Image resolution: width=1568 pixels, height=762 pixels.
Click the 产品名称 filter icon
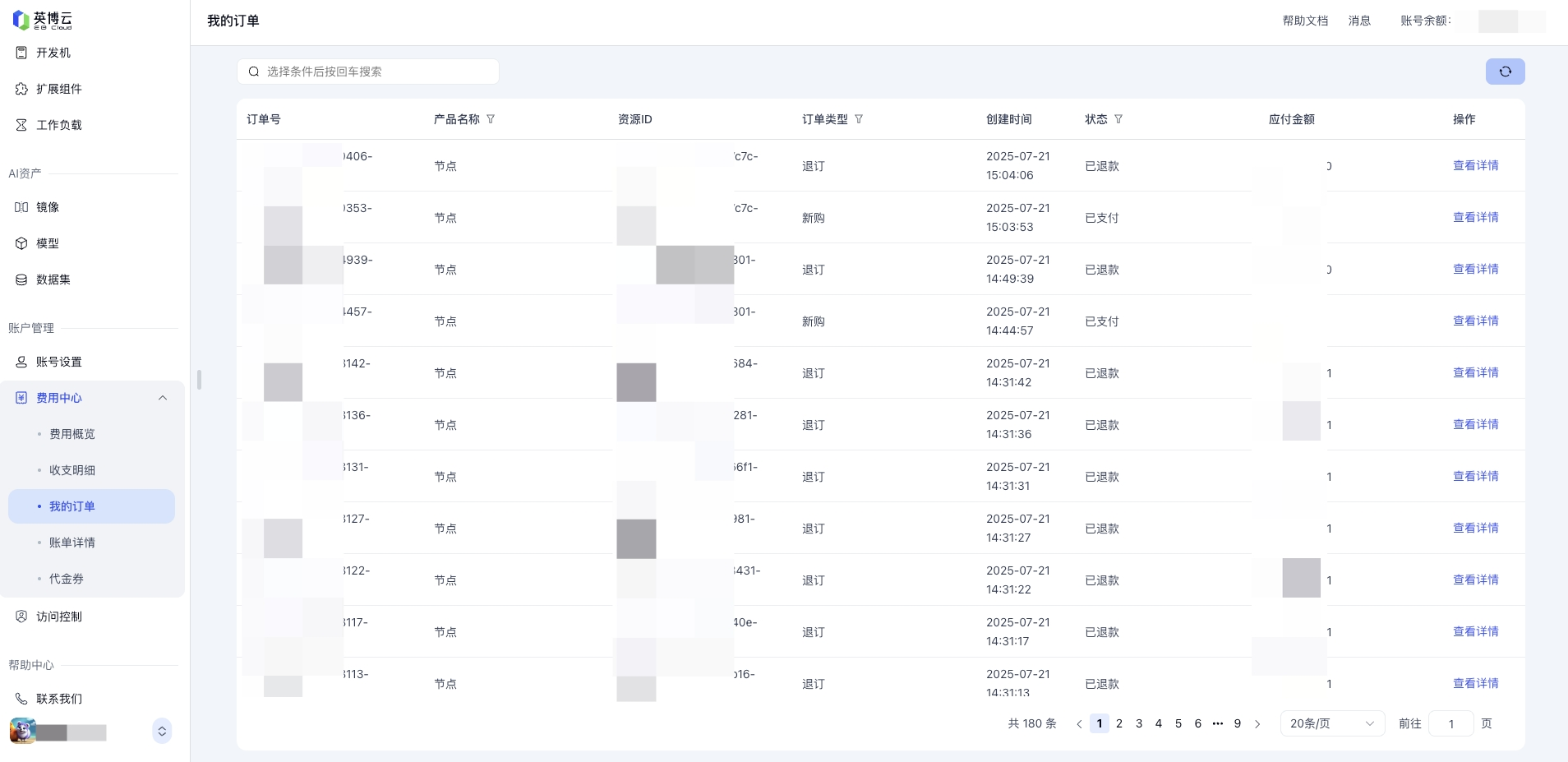(x=491, y=119)
